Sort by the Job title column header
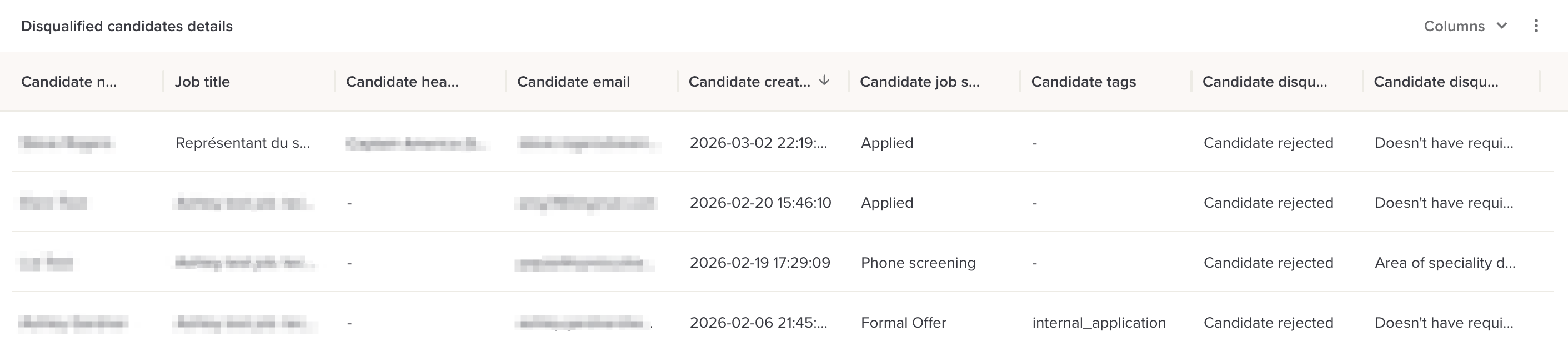The height and width of the screenshot is (346, 1568). (x=202, y=82)
